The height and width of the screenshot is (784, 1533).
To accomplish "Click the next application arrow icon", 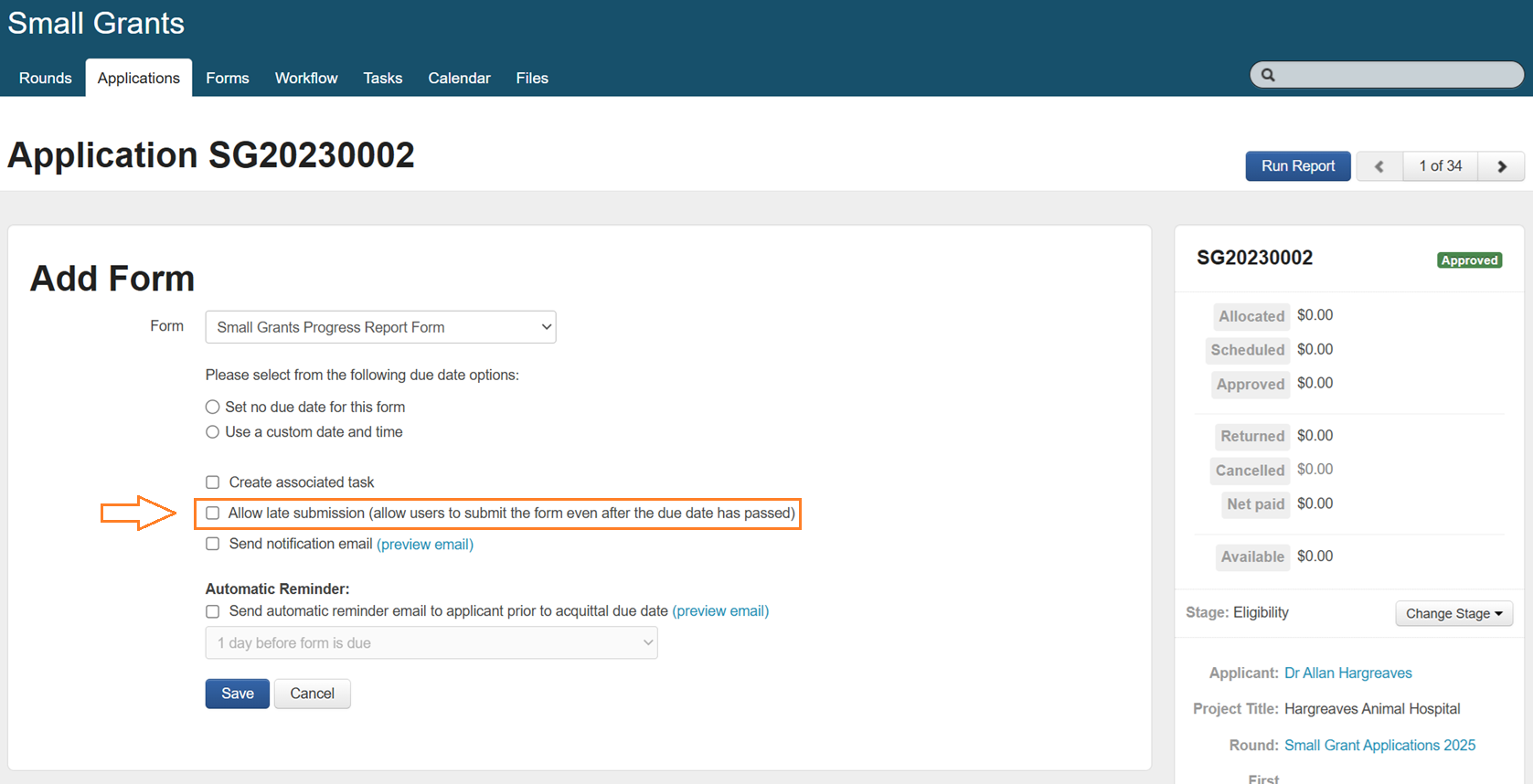I will [x=1501, y=166].
